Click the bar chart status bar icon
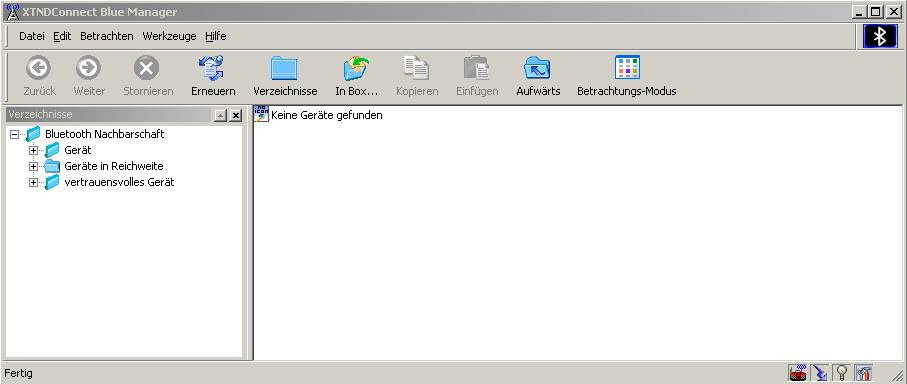 [x=863, y=372]
